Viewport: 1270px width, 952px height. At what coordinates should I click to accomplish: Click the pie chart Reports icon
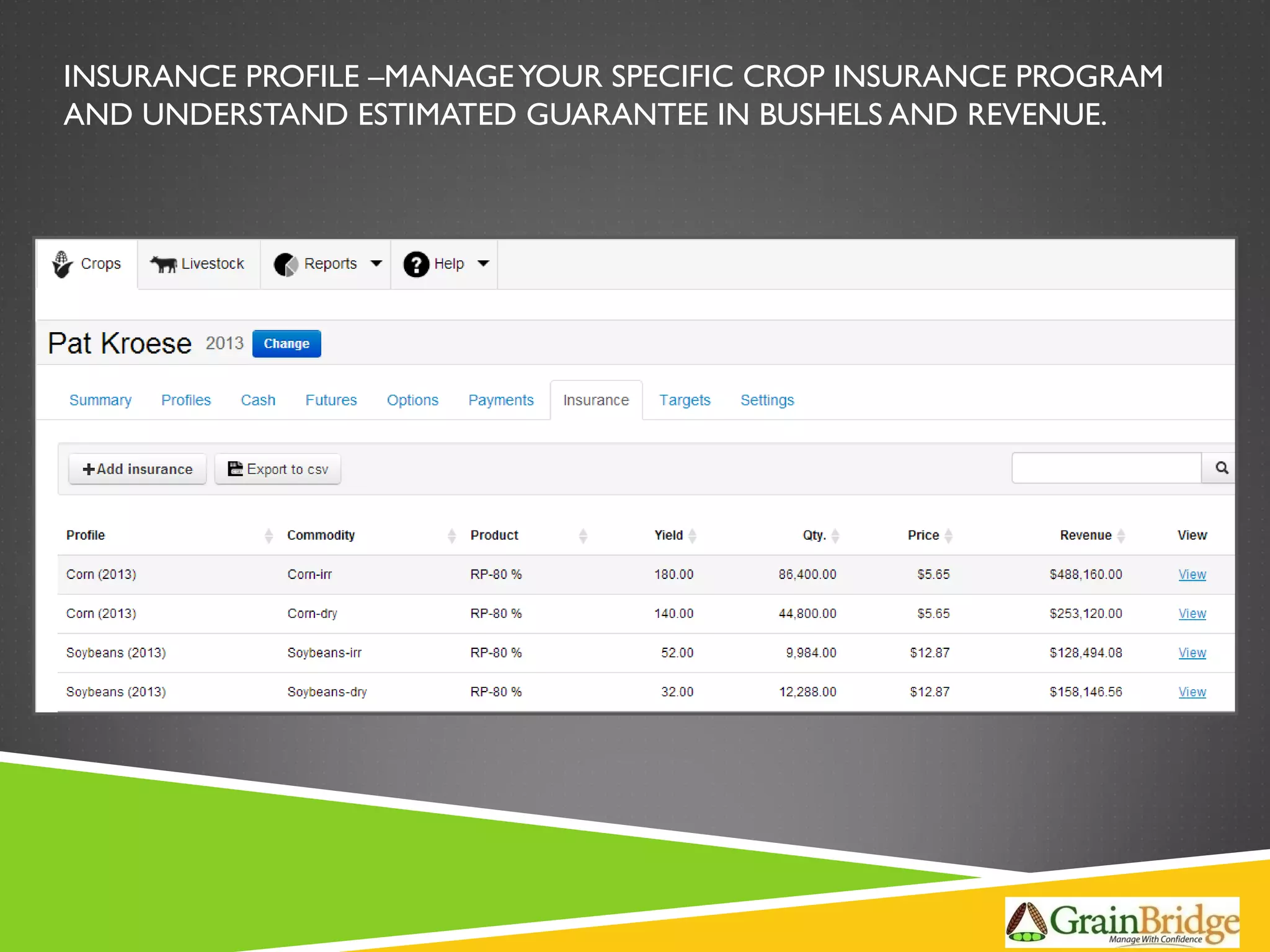[x=286, y=265]
